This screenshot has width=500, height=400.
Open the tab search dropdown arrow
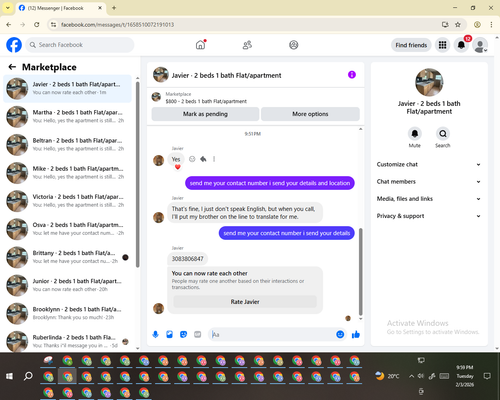pyautogui.click(x=8, y=8)
